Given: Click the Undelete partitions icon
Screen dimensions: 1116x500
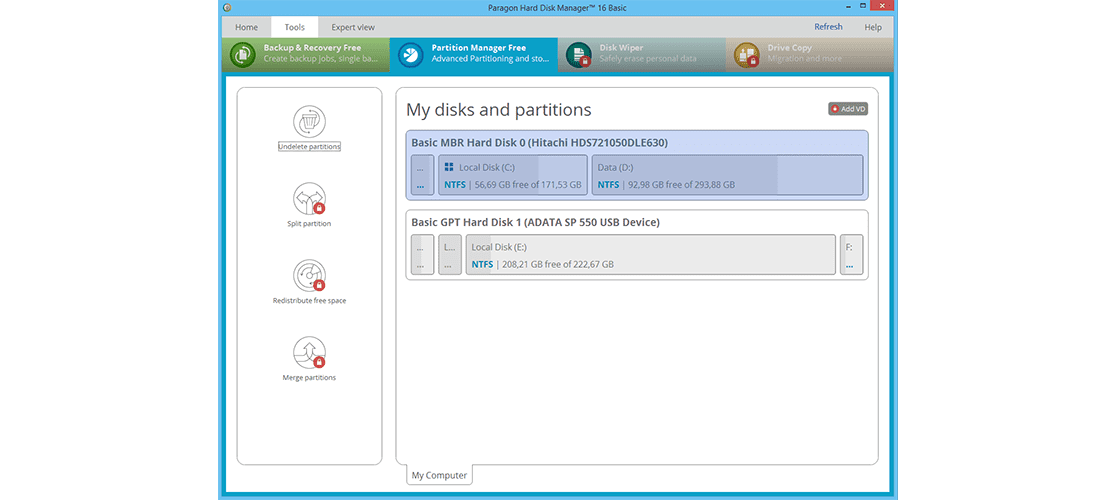Looking at the screenshot, I should [x=309, y=122].
